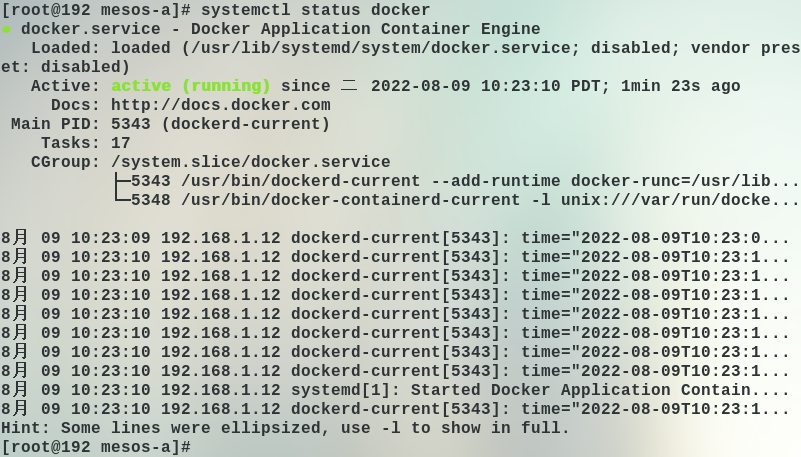Click the '1min 23s ago' uptime text
This screenshot has height=457, width=801.
[x=680, y=86]
